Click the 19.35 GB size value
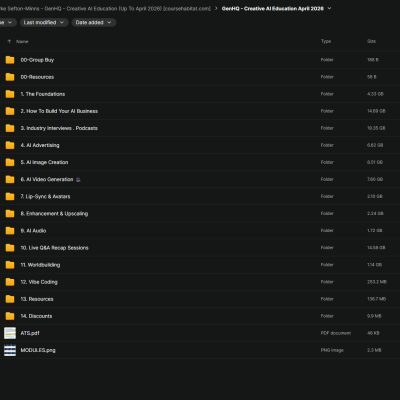 click(376, 128)
